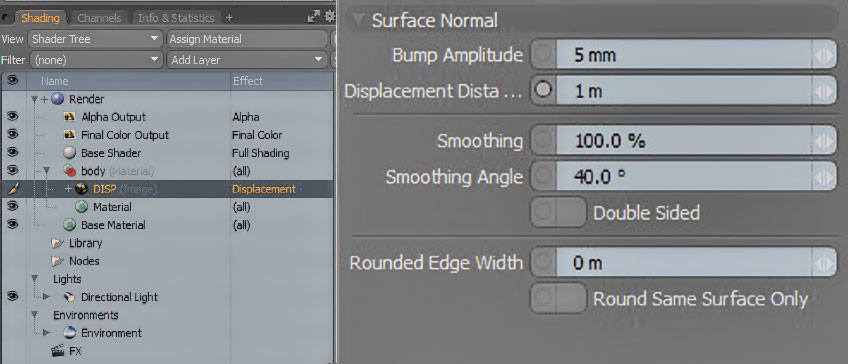Click the Bump Amplitude 5 mm field
The width and height of the screenshot is (848, 364).
pos(684,55)
